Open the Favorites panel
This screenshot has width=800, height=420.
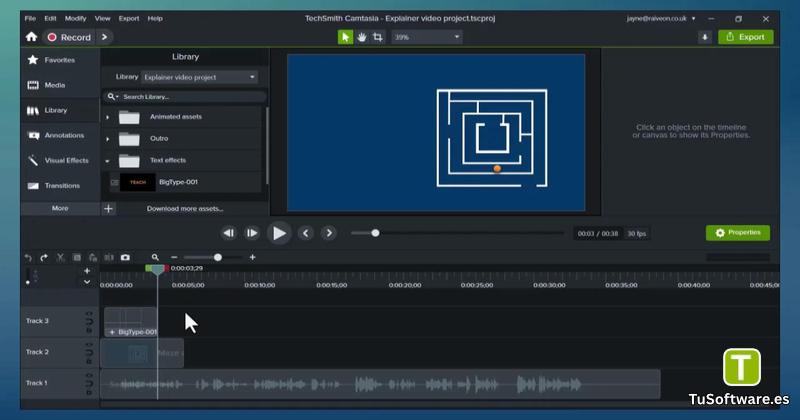[x=60, y=60]
